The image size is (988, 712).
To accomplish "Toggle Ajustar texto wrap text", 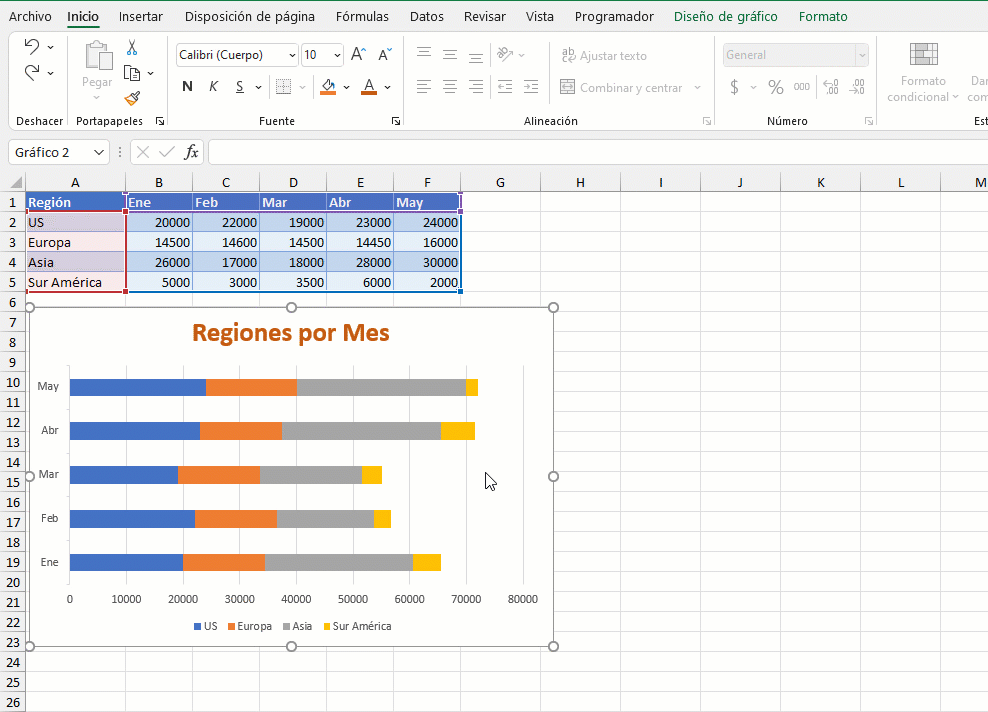I will click(x=604, y=55).
